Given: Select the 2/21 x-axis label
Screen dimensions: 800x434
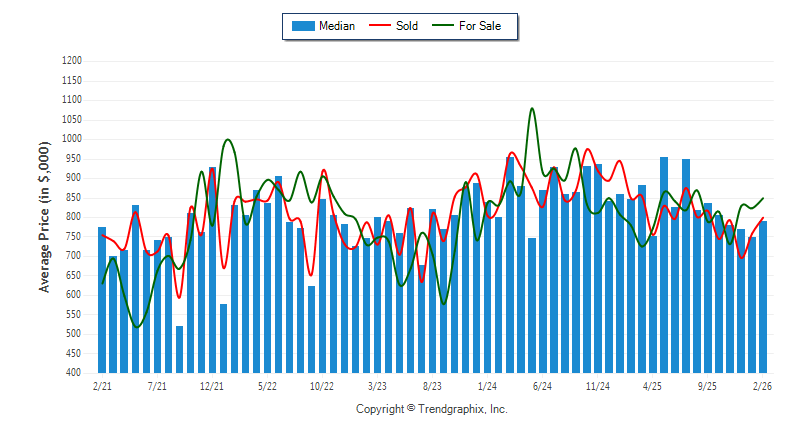Looking at the screenshot, I should coord(102,385).
